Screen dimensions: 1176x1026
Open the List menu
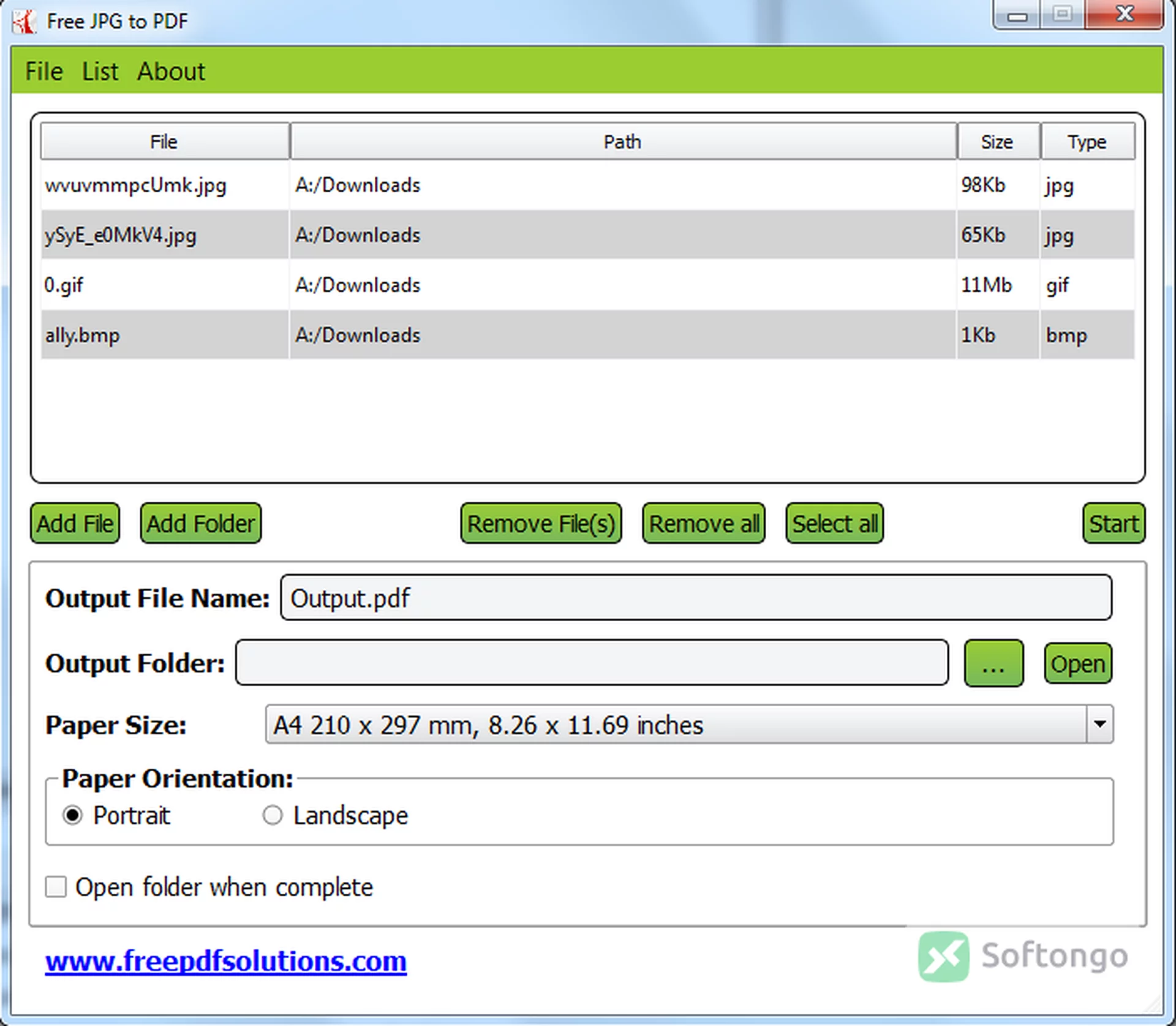click(100, 72)
